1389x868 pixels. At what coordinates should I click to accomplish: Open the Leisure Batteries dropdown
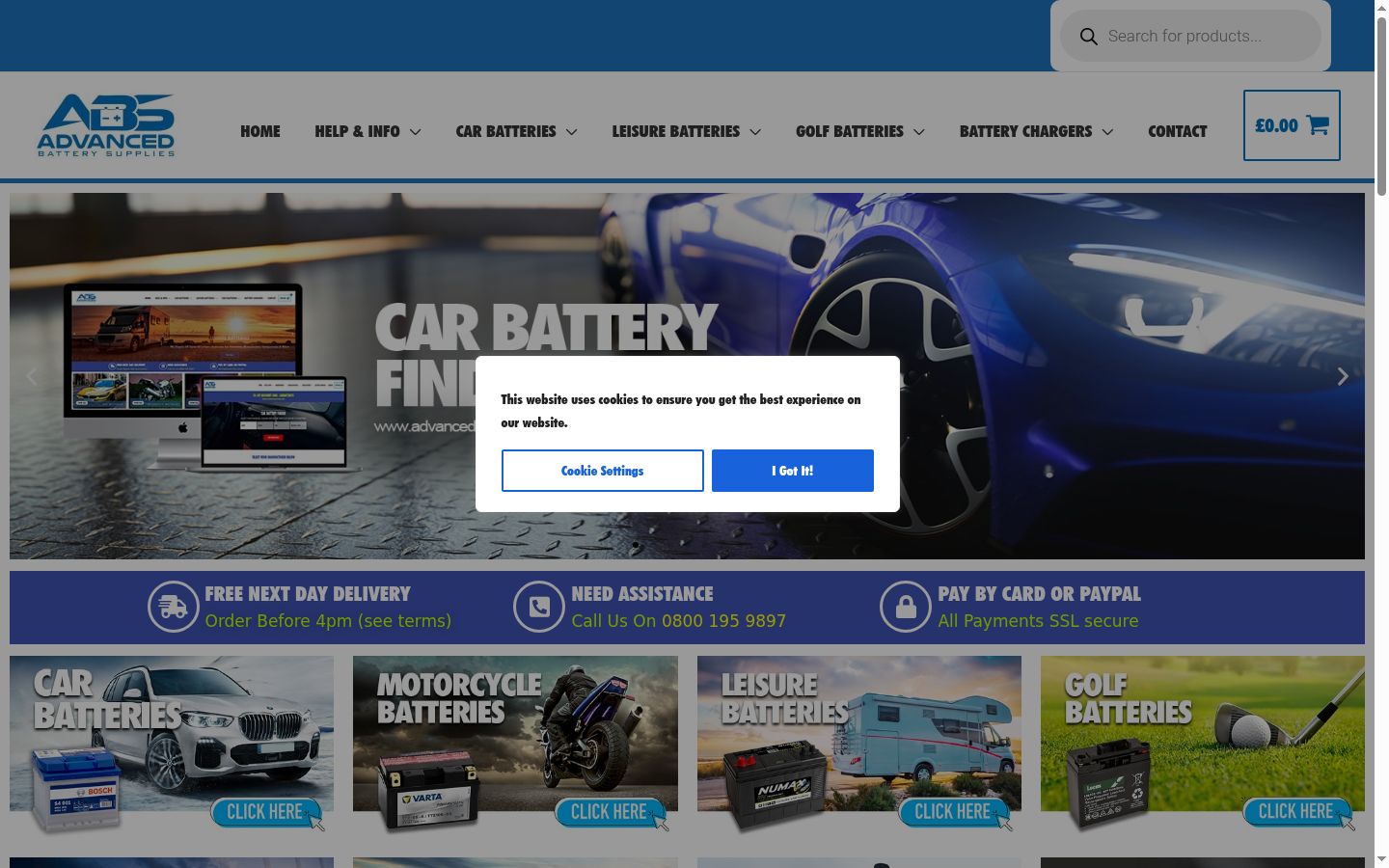pyautogui.click(x=686, y=131)
